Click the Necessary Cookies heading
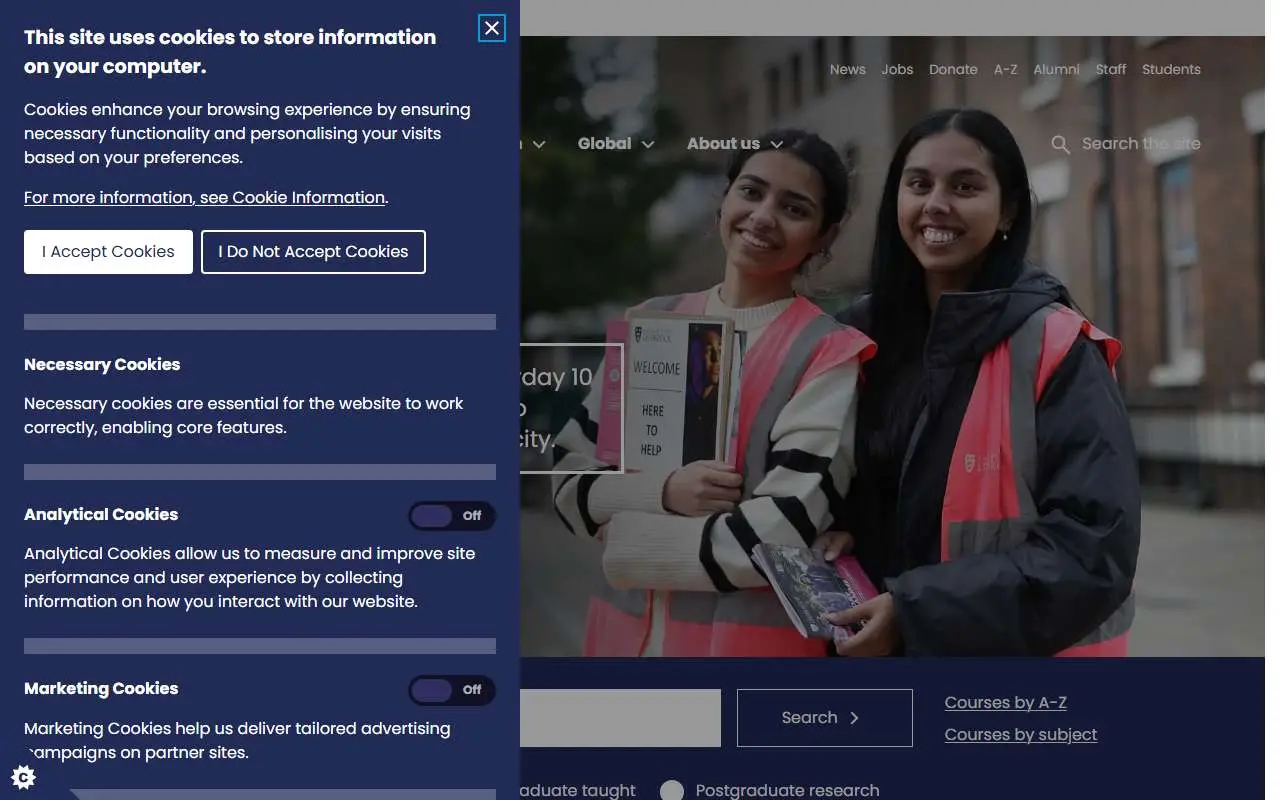Image resolution: width=1280 pixels, height=800 pixels. [x=102, y=365]
